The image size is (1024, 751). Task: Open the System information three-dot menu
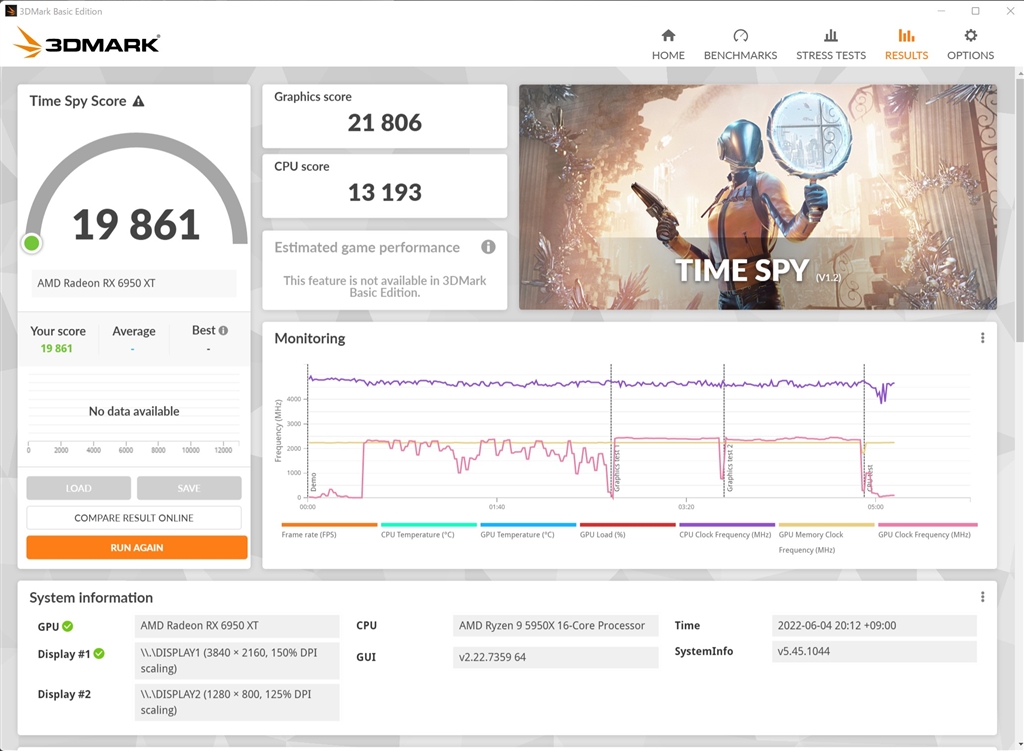pyautogui.click(x=982, y=597)
